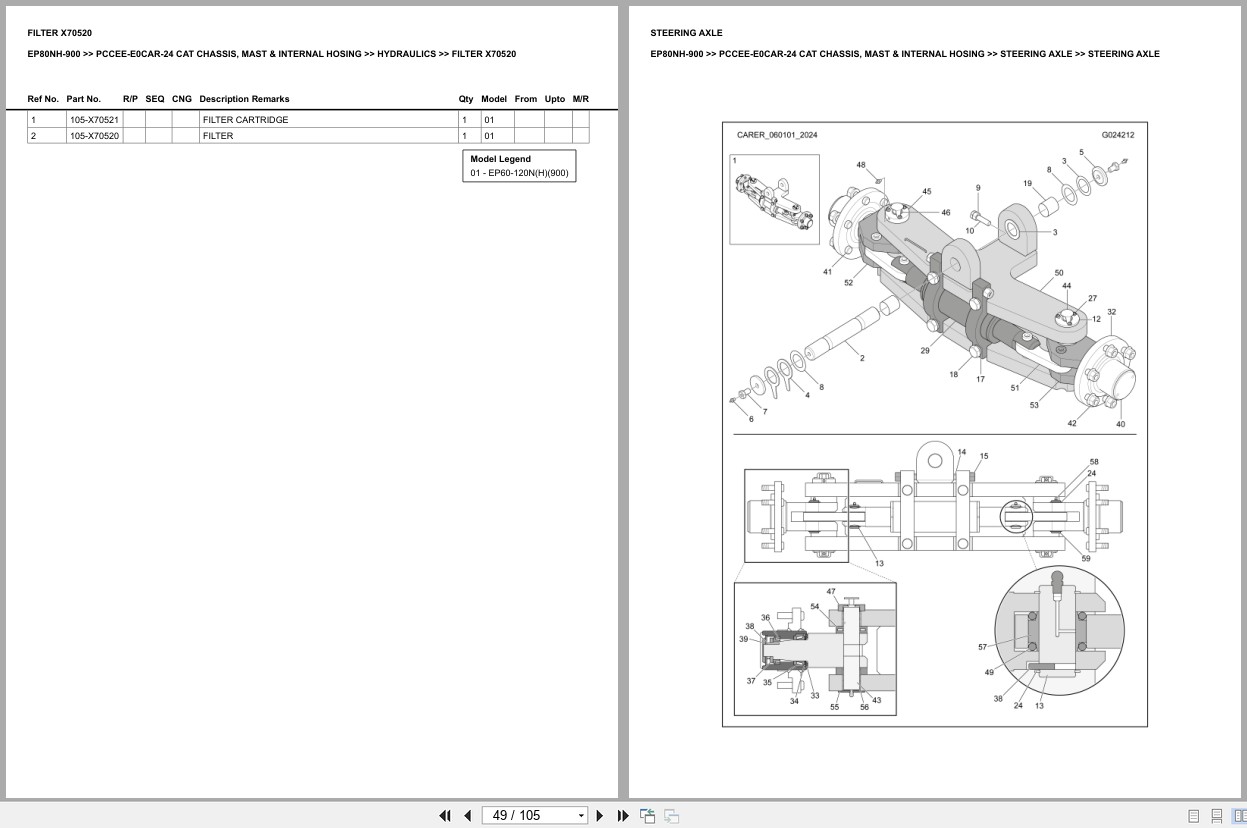Image resolution: width=1247 pixels, height=828 pixels.
Task: Click callout number 50 on the axle
Action: (1059, 273)
